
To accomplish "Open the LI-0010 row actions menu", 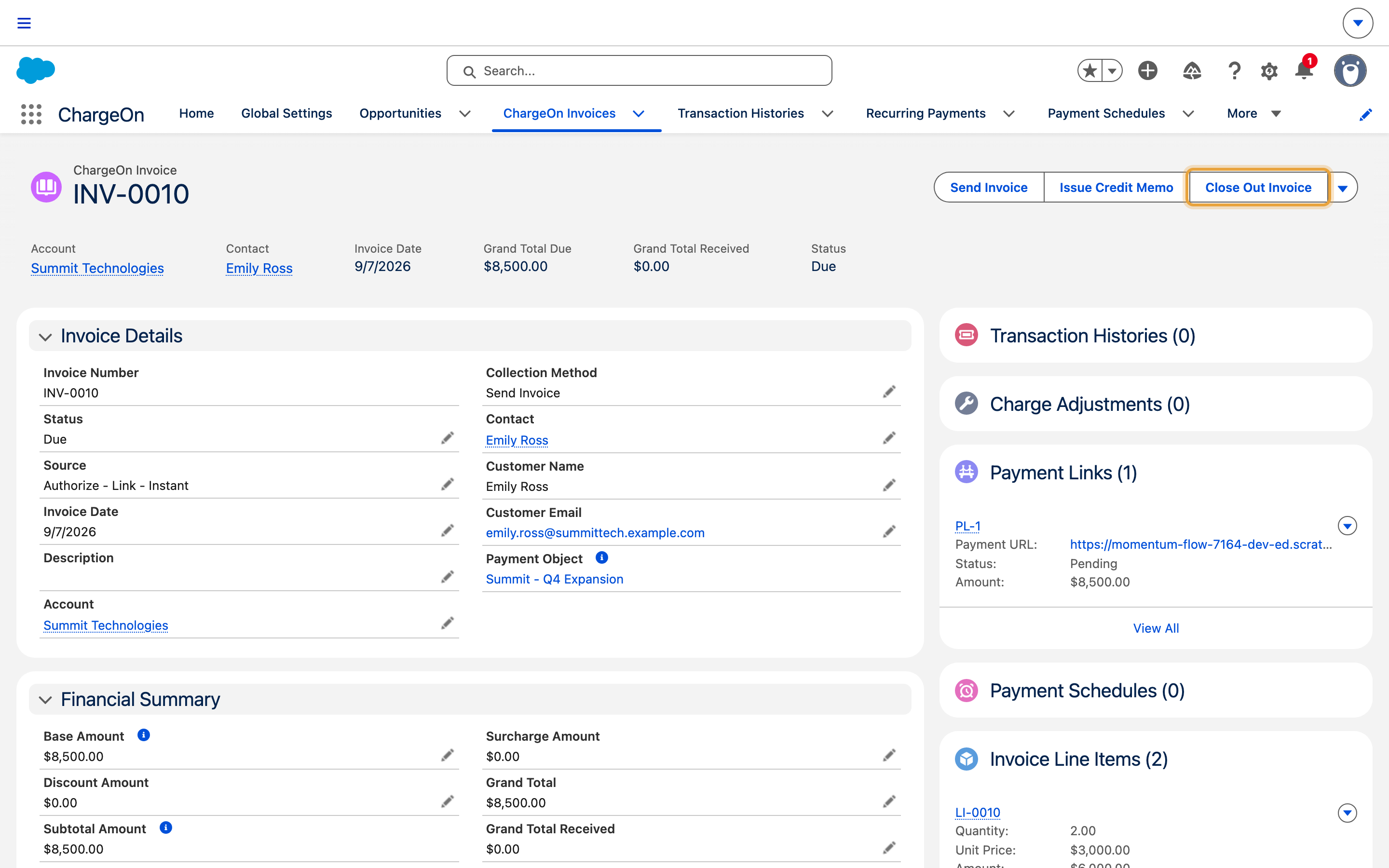I will (1347, 813).
